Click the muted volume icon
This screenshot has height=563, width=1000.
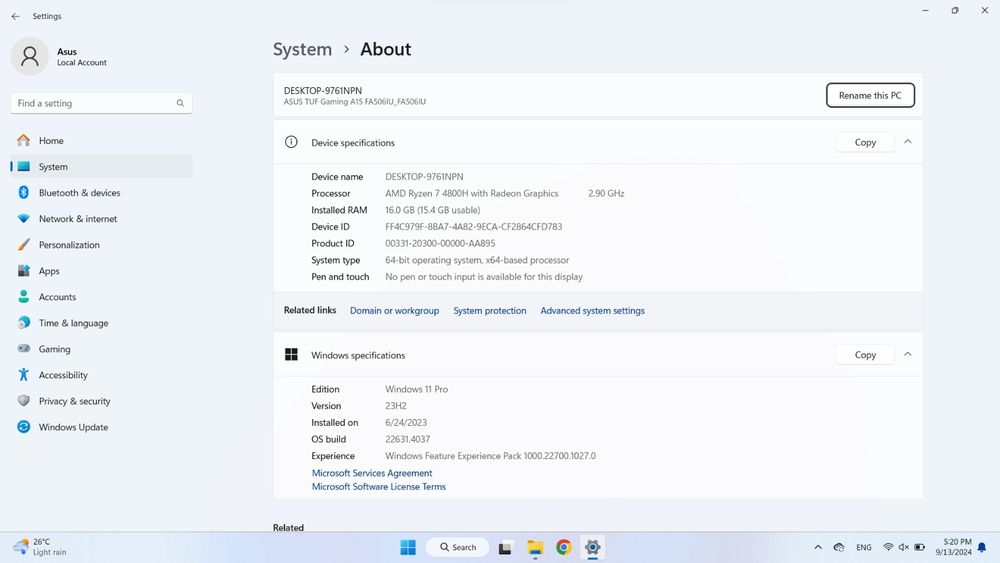tap(904, 547)
